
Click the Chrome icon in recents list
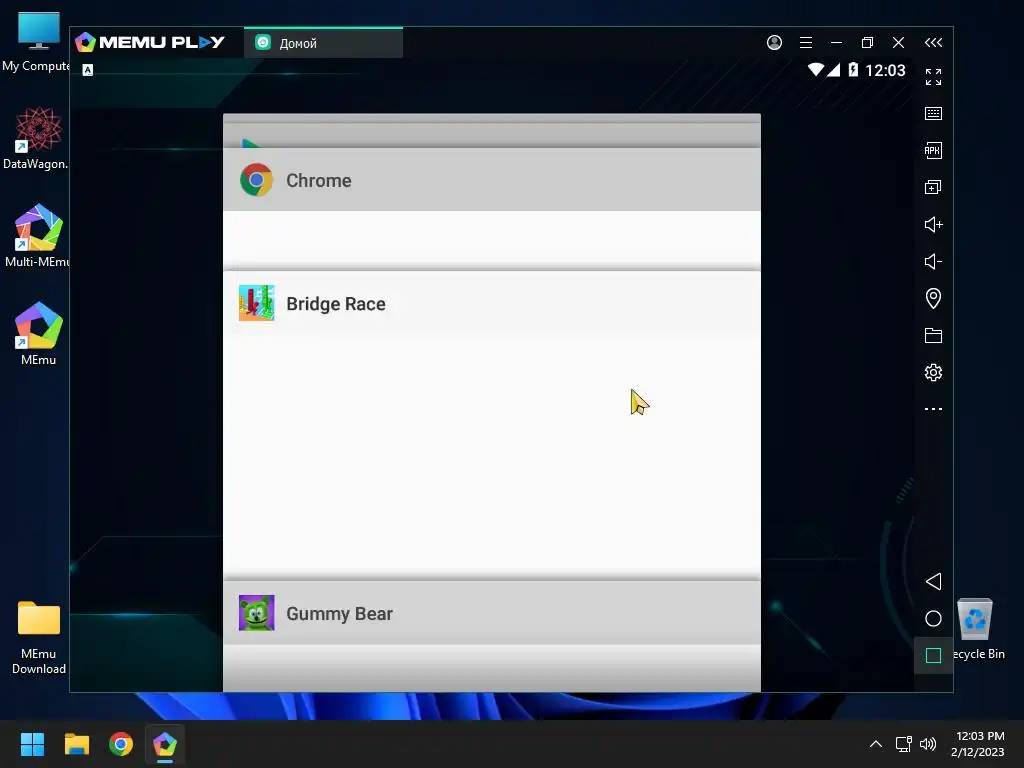[x=257, y=180]
